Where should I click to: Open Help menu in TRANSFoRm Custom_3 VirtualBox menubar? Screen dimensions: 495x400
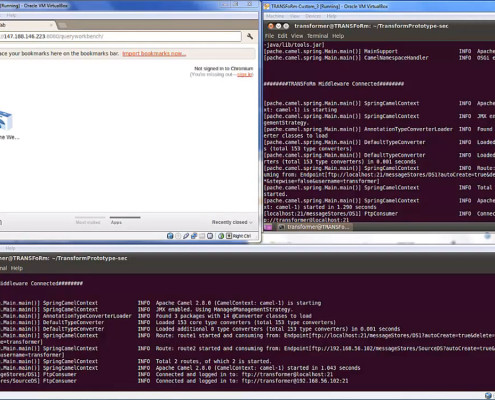pyautogui.click(x=331, y=16)
